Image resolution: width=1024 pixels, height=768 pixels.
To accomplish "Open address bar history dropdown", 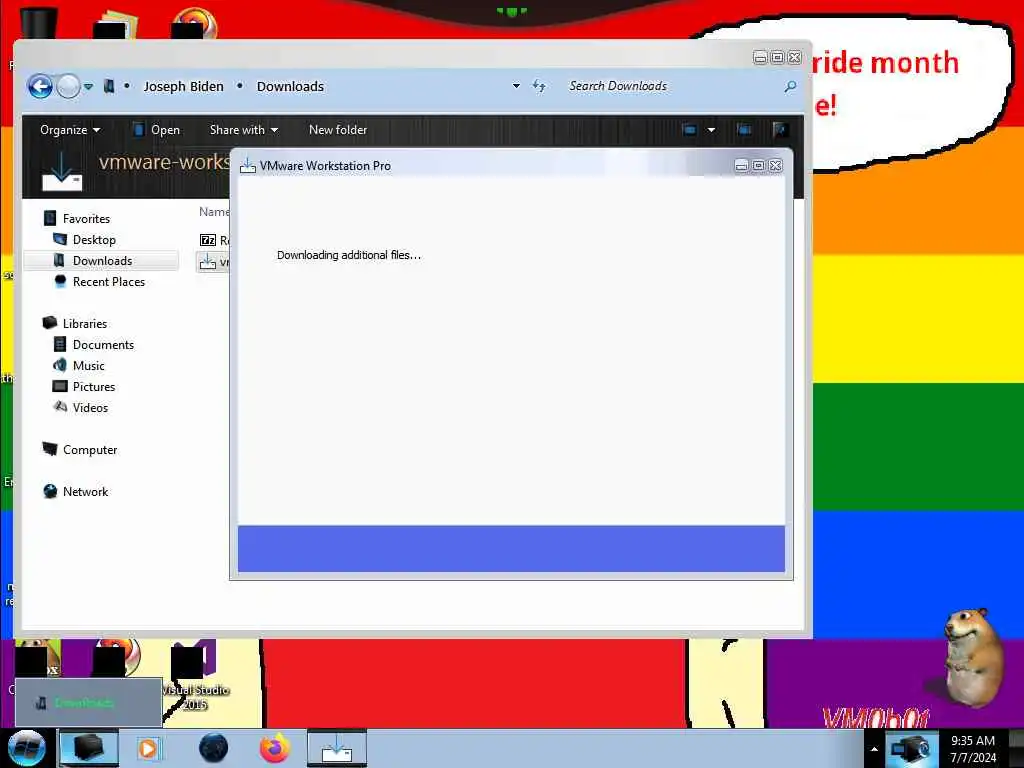I will [x=516, y=86].
